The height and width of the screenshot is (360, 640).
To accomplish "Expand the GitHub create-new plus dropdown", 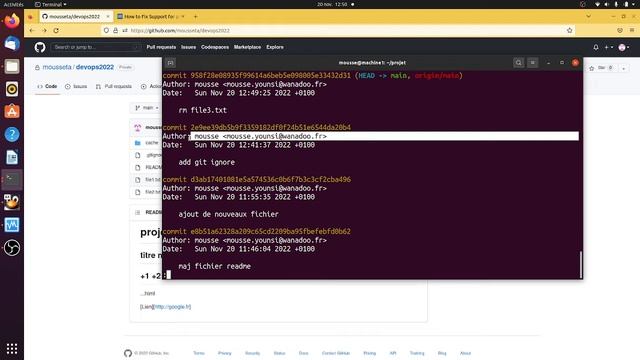I will coord(609,47).
